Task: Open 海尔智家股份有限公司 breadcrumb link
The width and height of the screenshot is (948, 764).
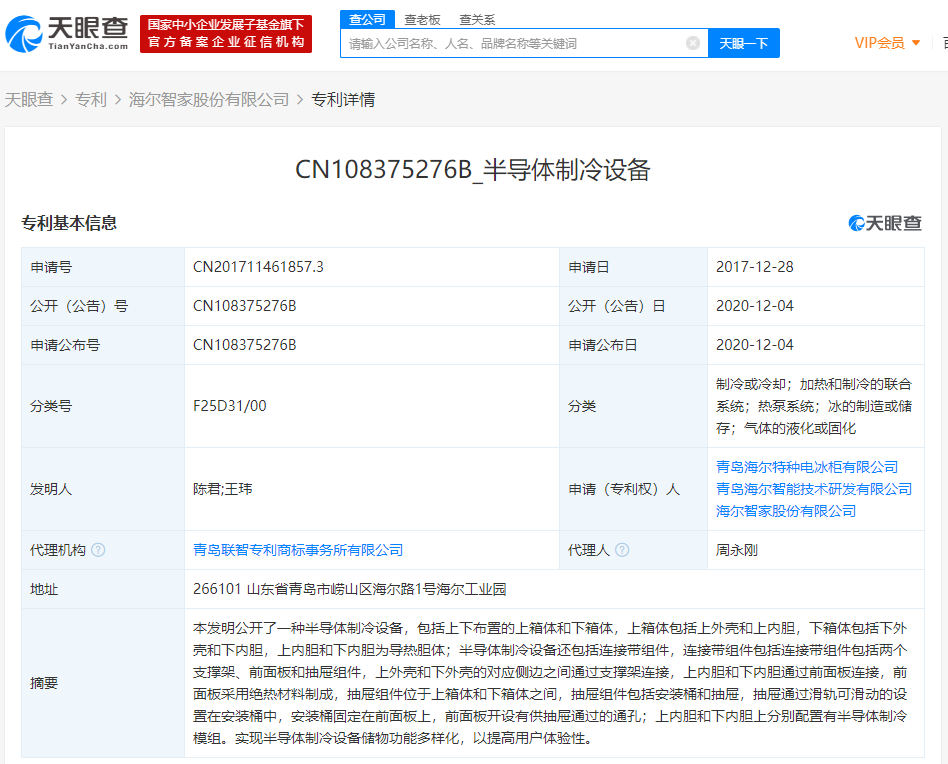Action: [x=209, y=99]
